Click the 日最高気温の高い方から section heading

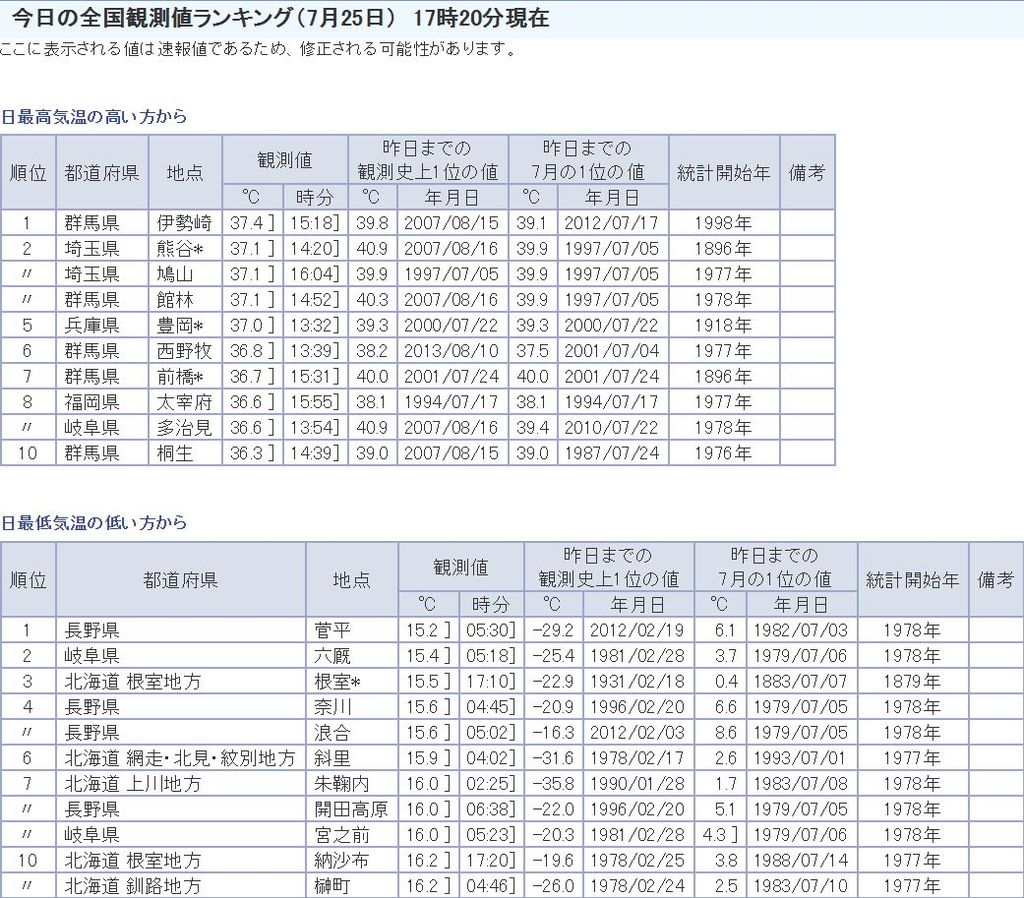pyautogui.click(x=94, y=117)
